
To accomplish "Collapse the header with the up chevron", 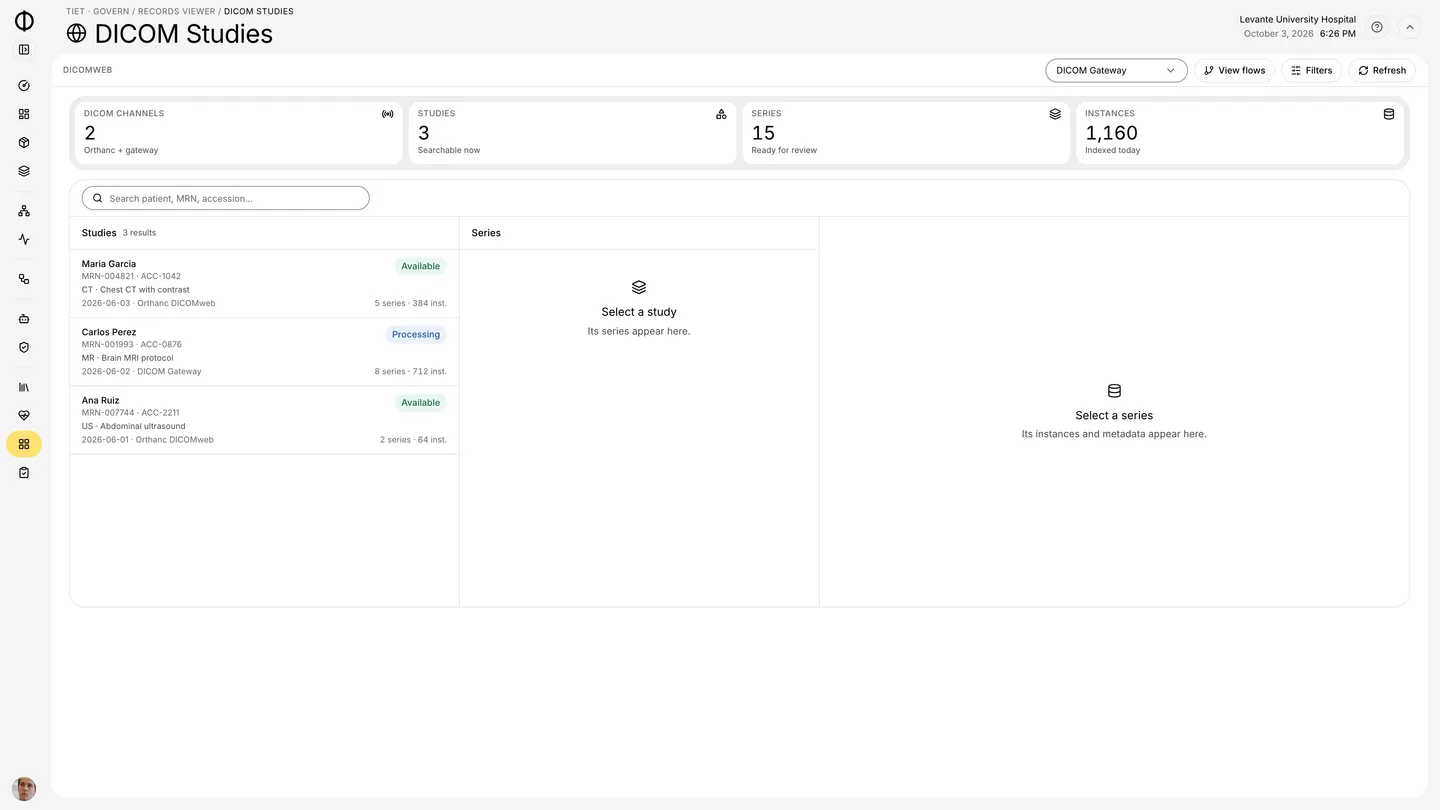I will 1410,27.
